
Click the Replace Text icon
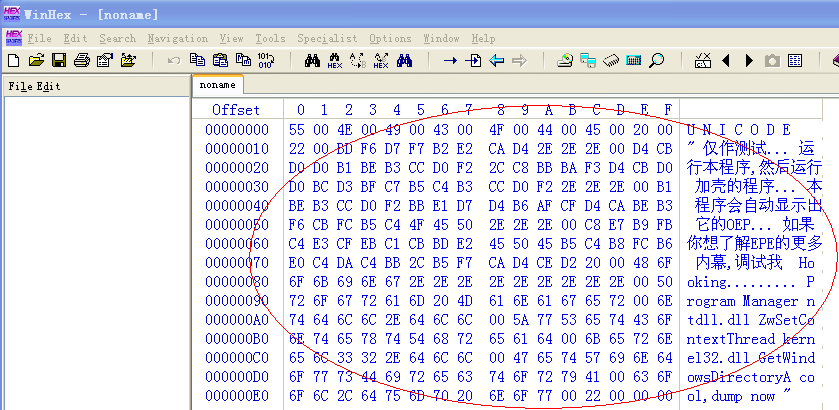pos(358,60)
